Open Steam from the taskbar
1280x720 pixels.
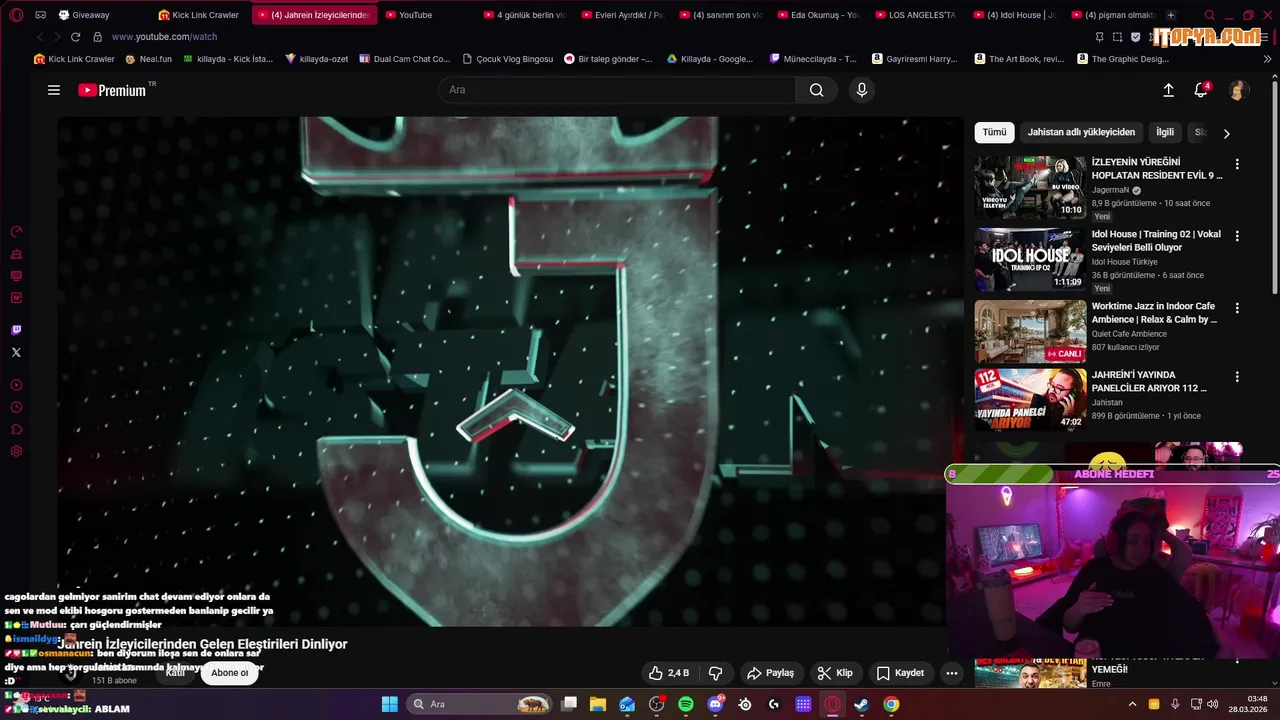[861, 704]
